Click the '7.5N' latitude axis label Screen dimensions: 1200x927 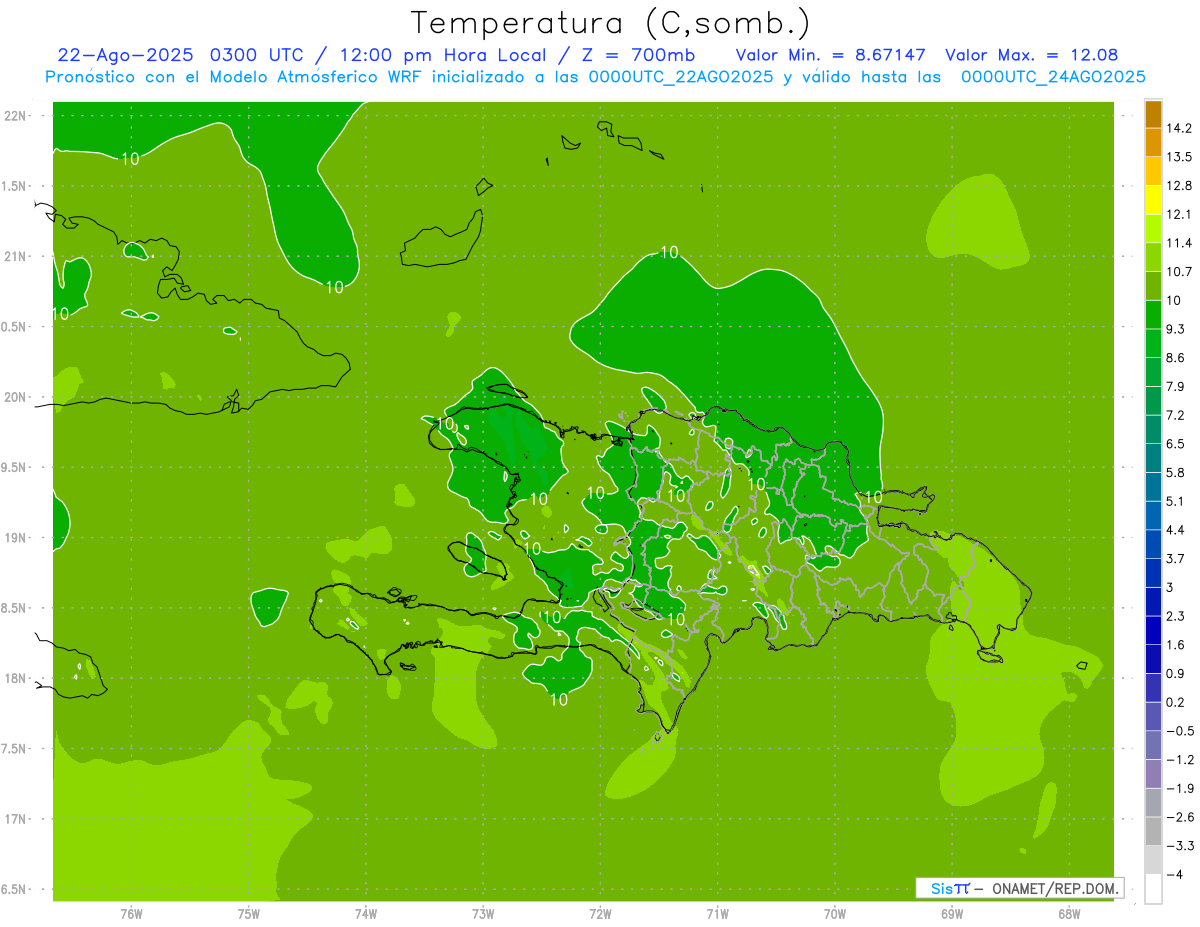pos(14,749)
